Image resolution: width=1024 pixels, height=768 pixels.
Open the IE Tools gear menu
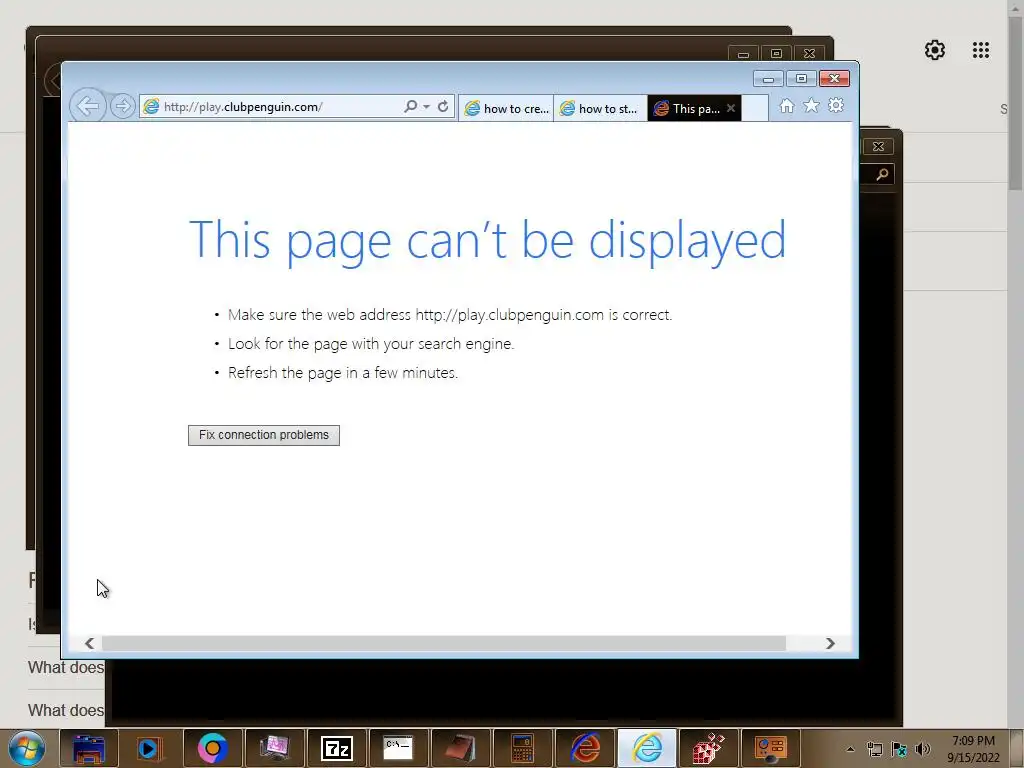click(836, 105)
